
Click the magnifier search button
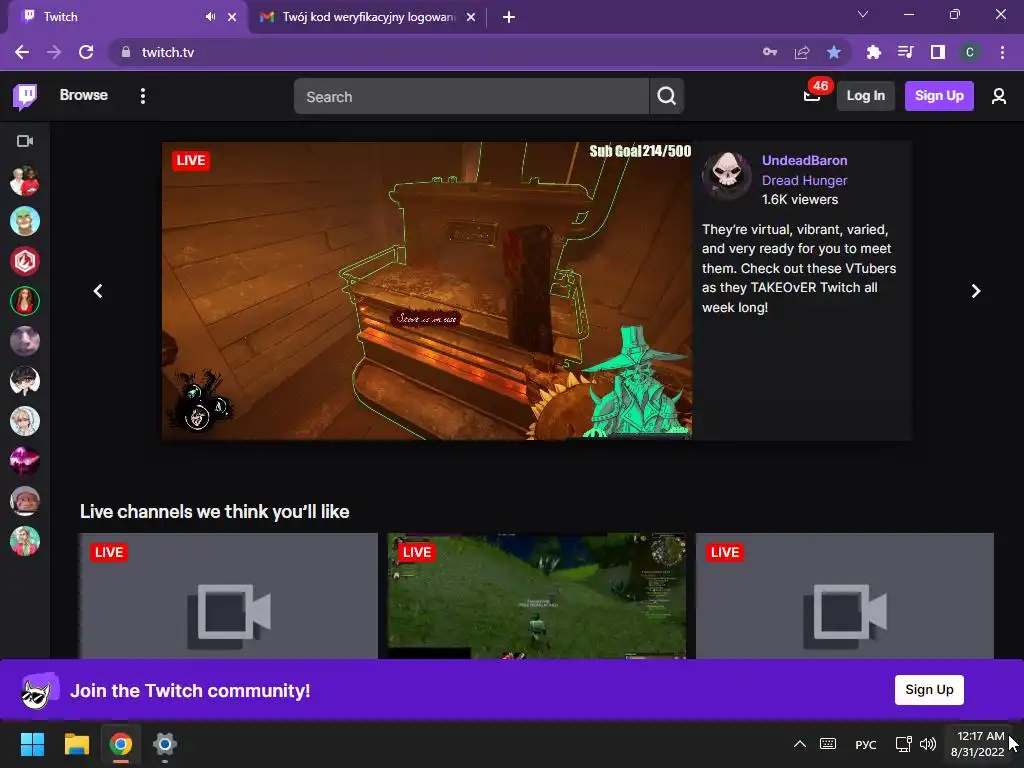pyautogui.click(x=667, y=97)
